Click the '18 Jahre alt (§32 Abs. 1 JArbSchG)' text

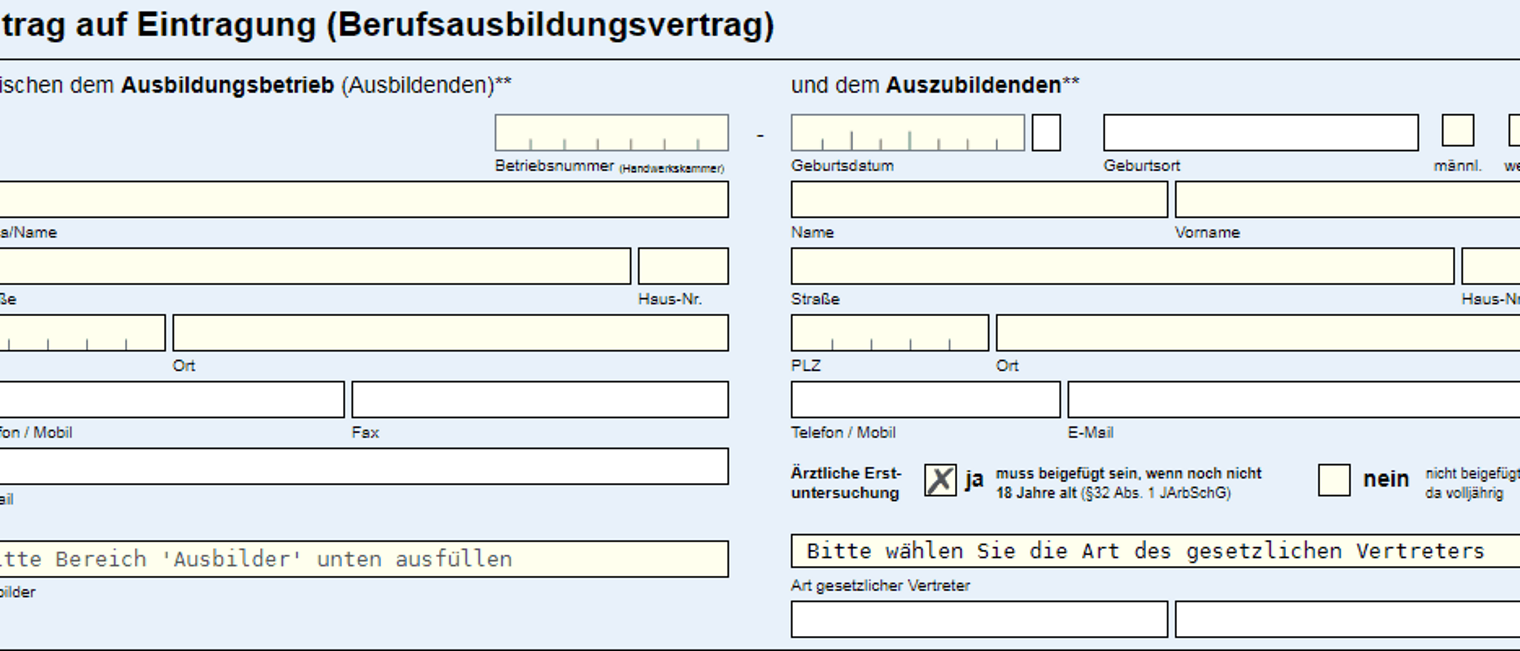click(1113, 493)
